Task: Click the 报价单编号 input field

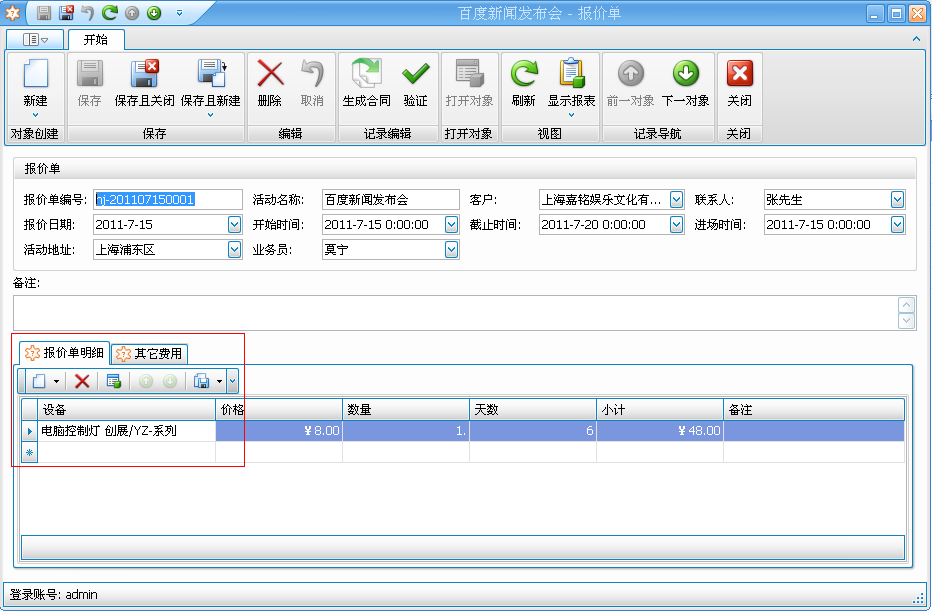Action: [168, 199]
